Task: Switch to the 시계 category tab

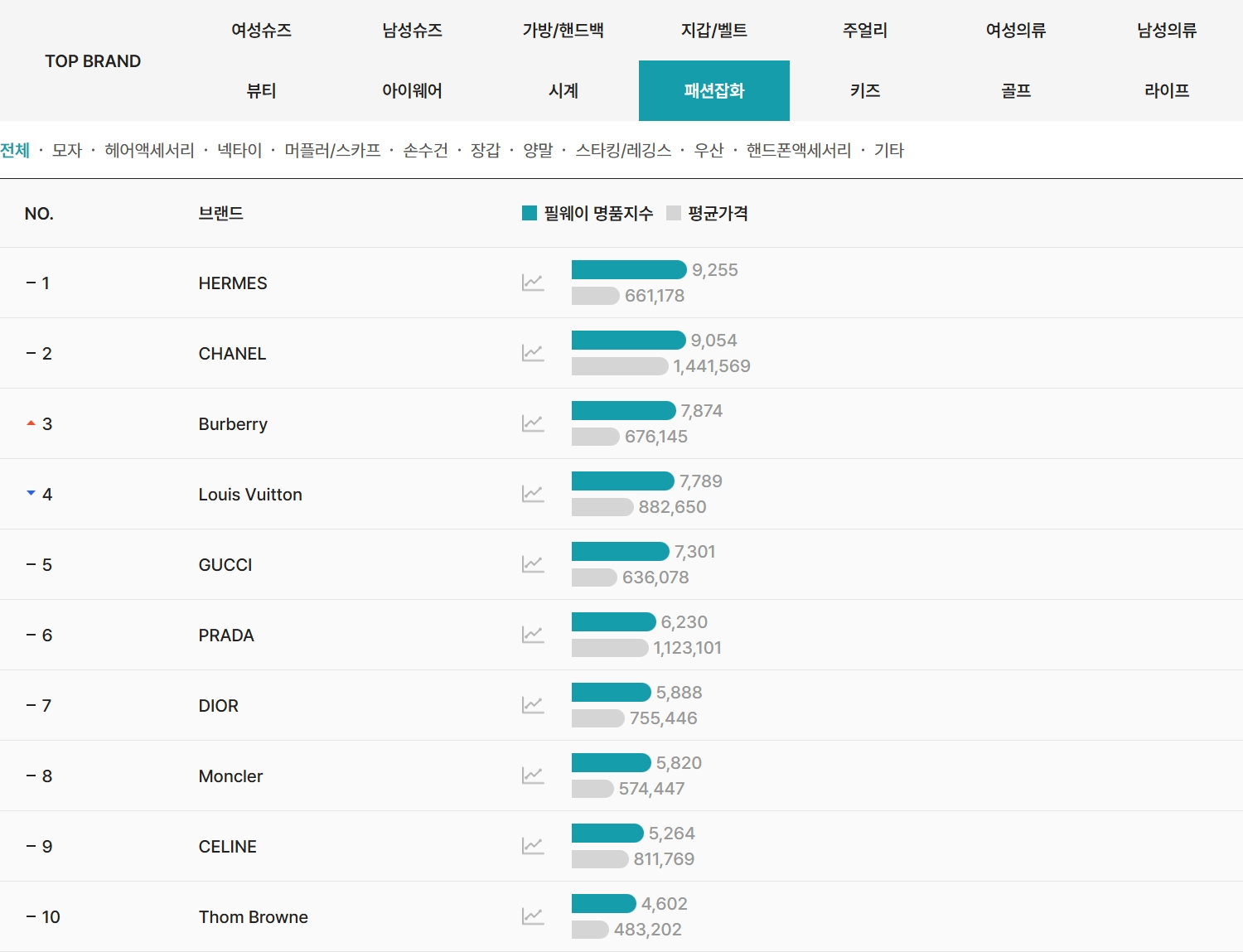Action: point(563,91)
